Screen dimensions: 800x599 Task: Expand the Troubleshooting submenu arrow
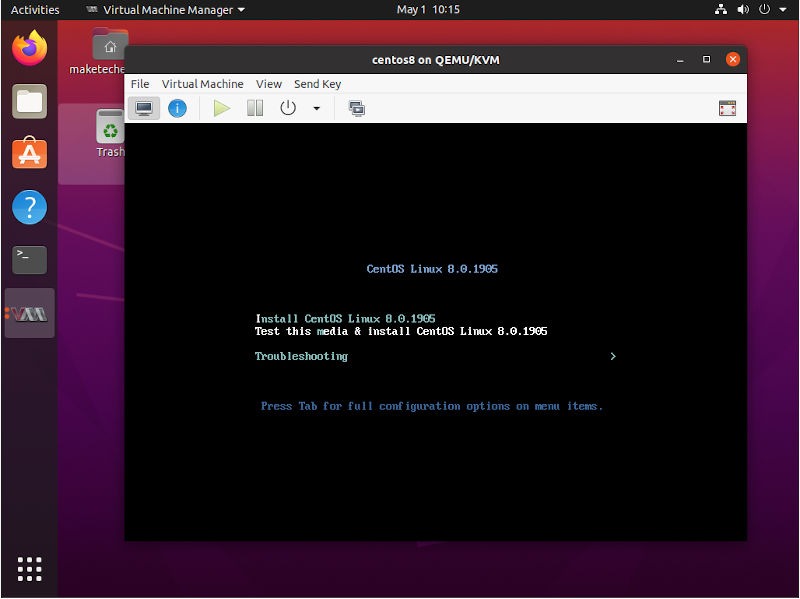(x=613, y=356)
